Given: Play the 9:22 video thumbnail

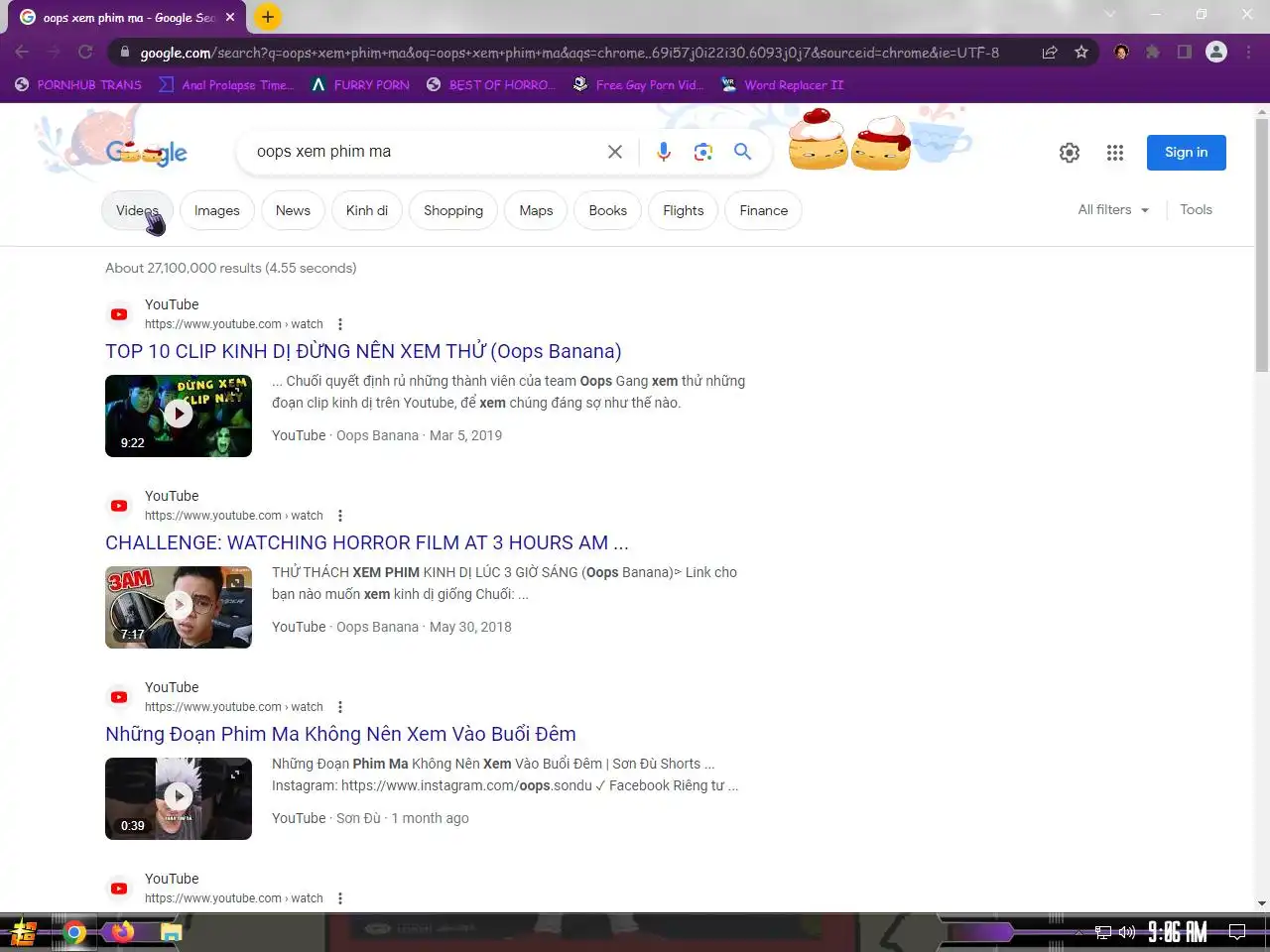Looking at the screenshot, I should pos(179,416).
